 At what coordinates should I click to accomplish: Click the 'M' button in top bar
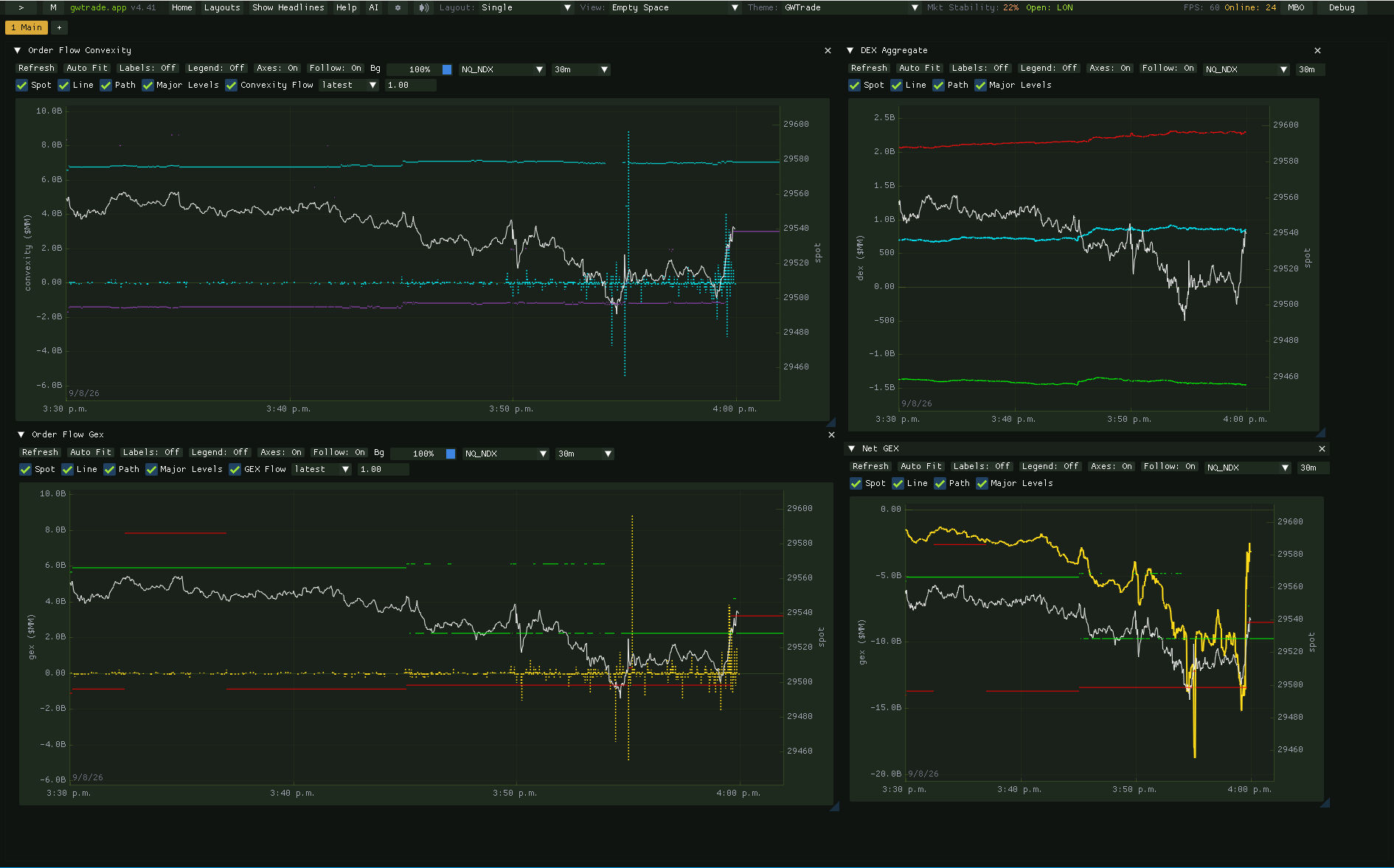coord(53,7)
